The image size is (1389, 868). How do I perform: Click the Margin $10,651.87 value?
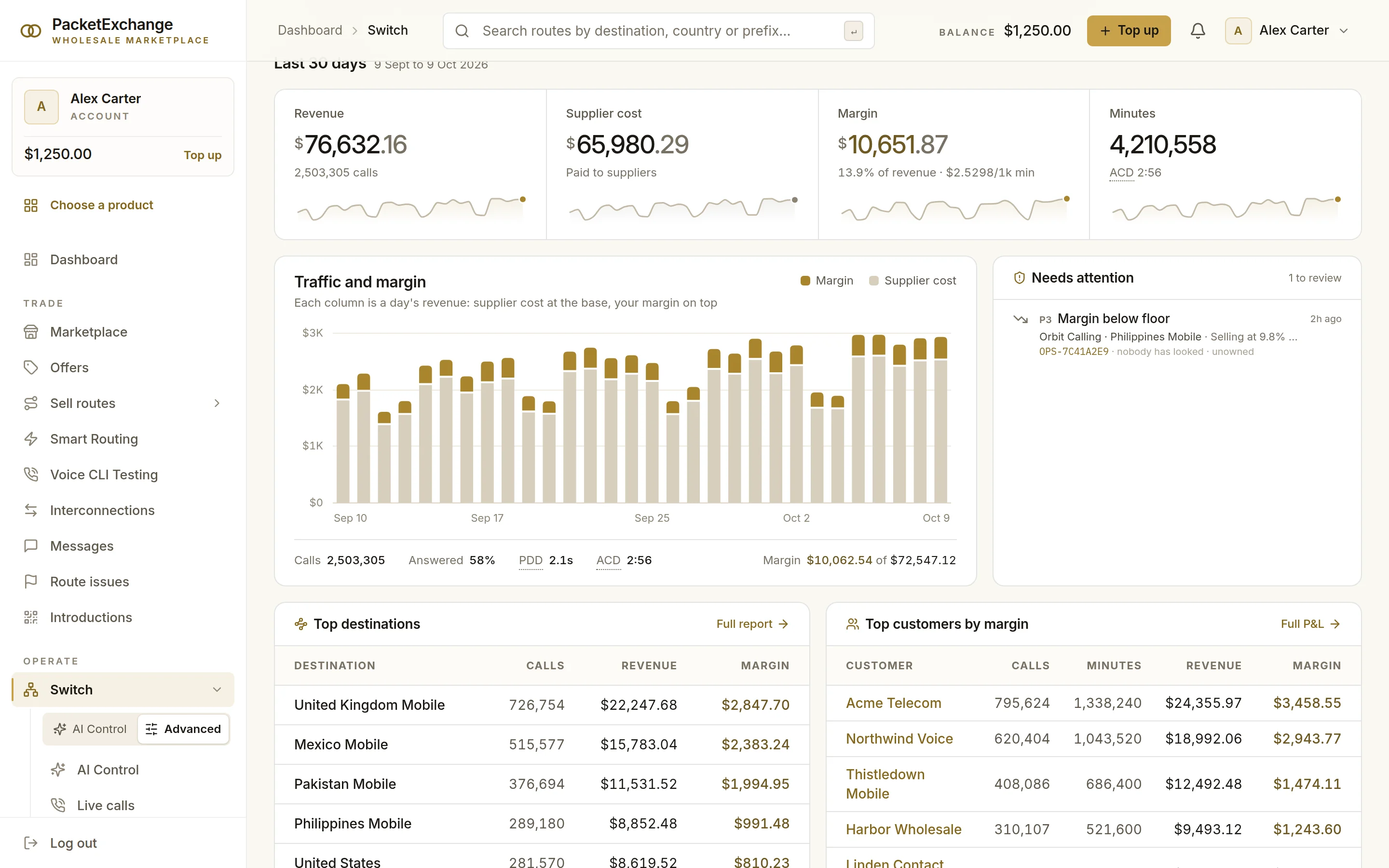click(893, 145)
